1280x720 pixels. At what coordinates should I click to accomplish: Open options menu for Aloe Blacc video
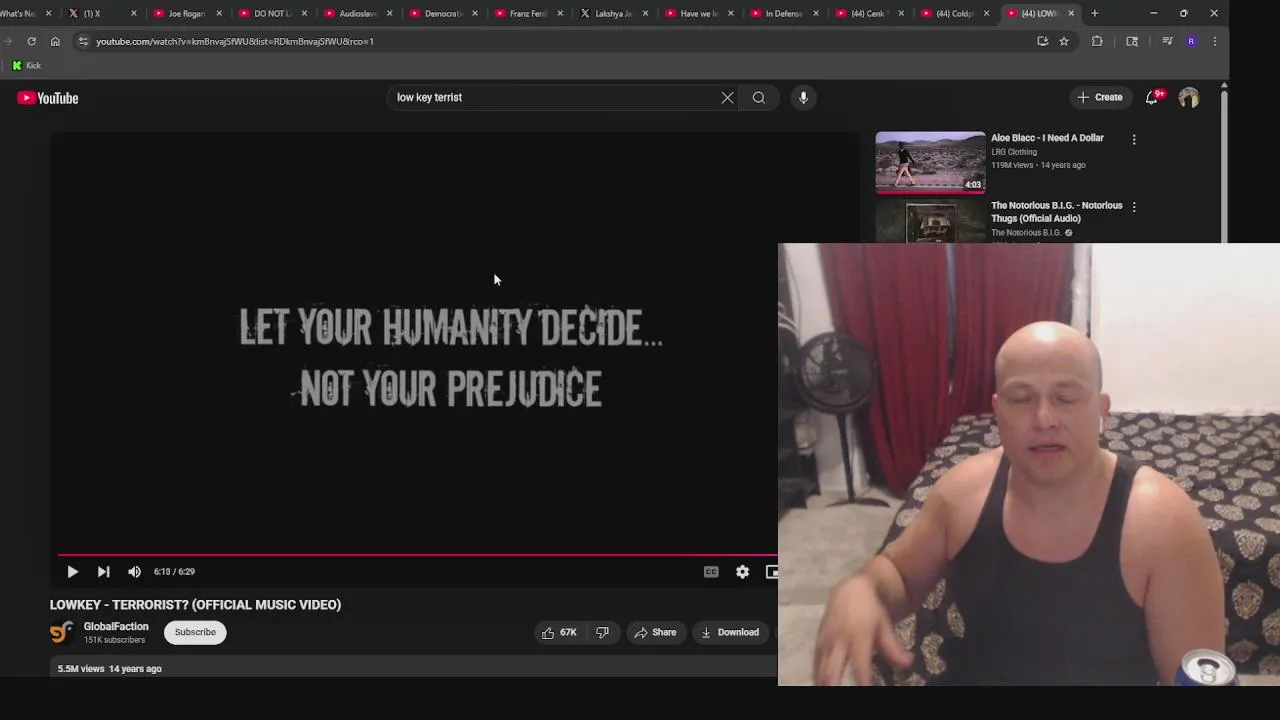(1134, 139)
